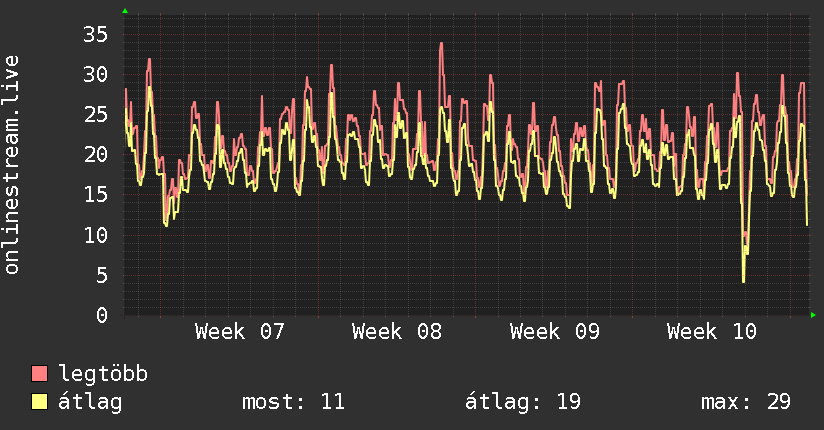Click the 0 y-axis tick label

click(x=102, y=315)
